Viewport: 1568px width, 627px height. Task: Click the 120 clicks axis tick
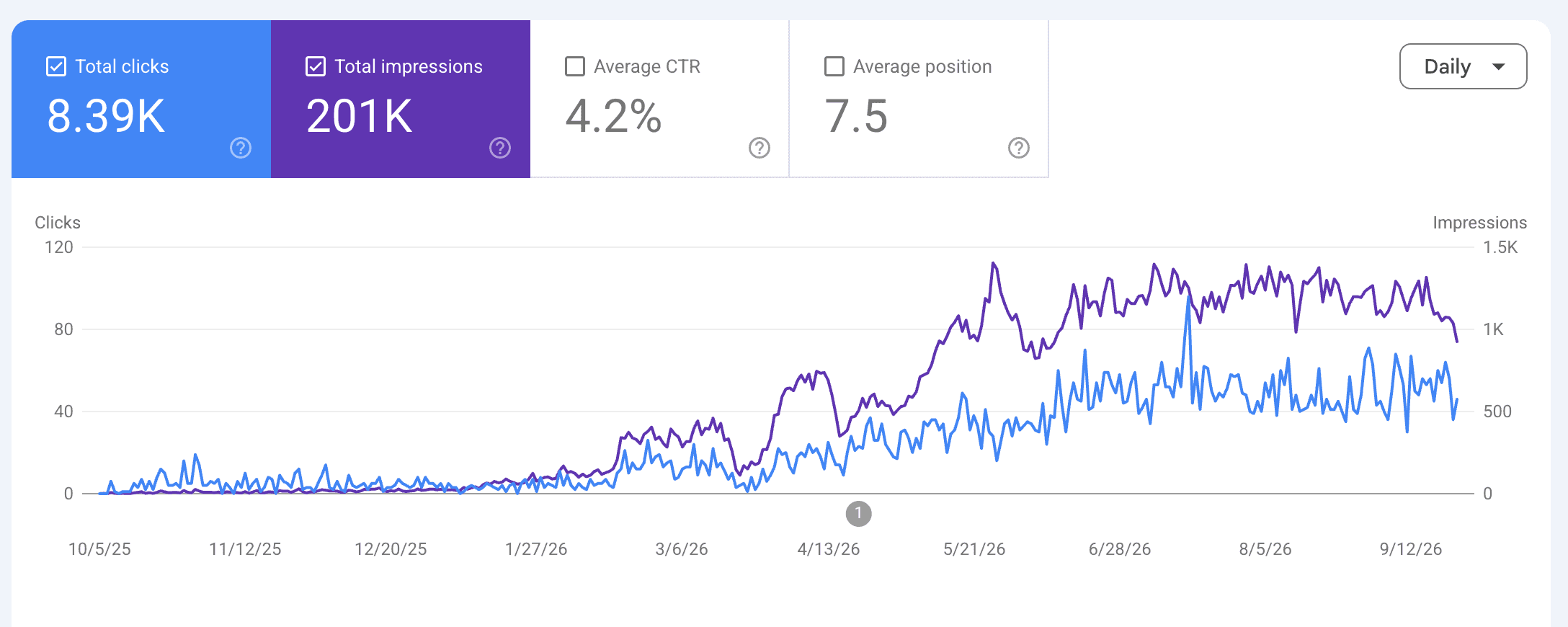point(59,247)
